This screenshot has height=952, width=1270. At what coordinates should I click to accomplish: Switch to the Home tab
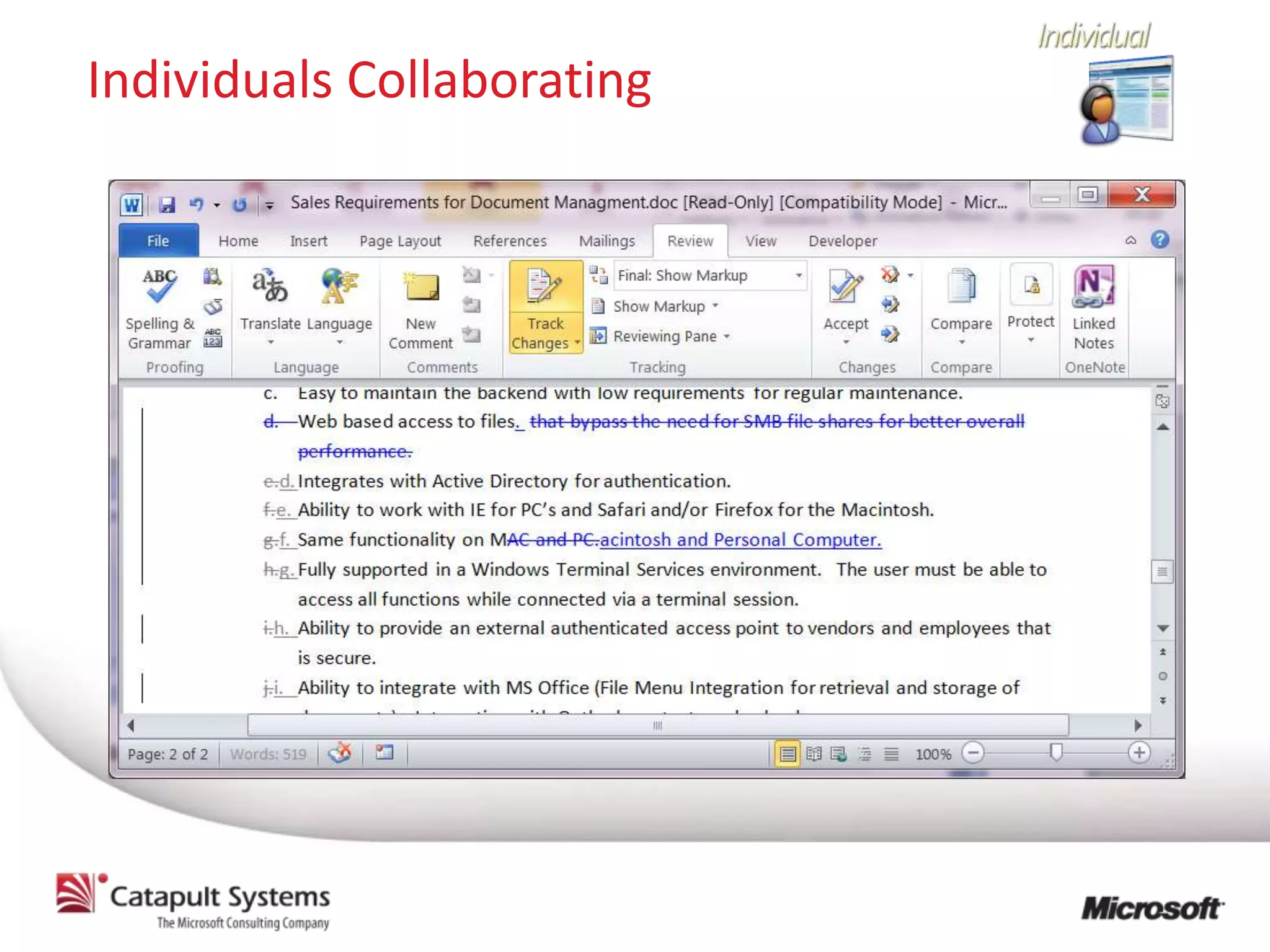pyautogui.click(x=238, y=240)
